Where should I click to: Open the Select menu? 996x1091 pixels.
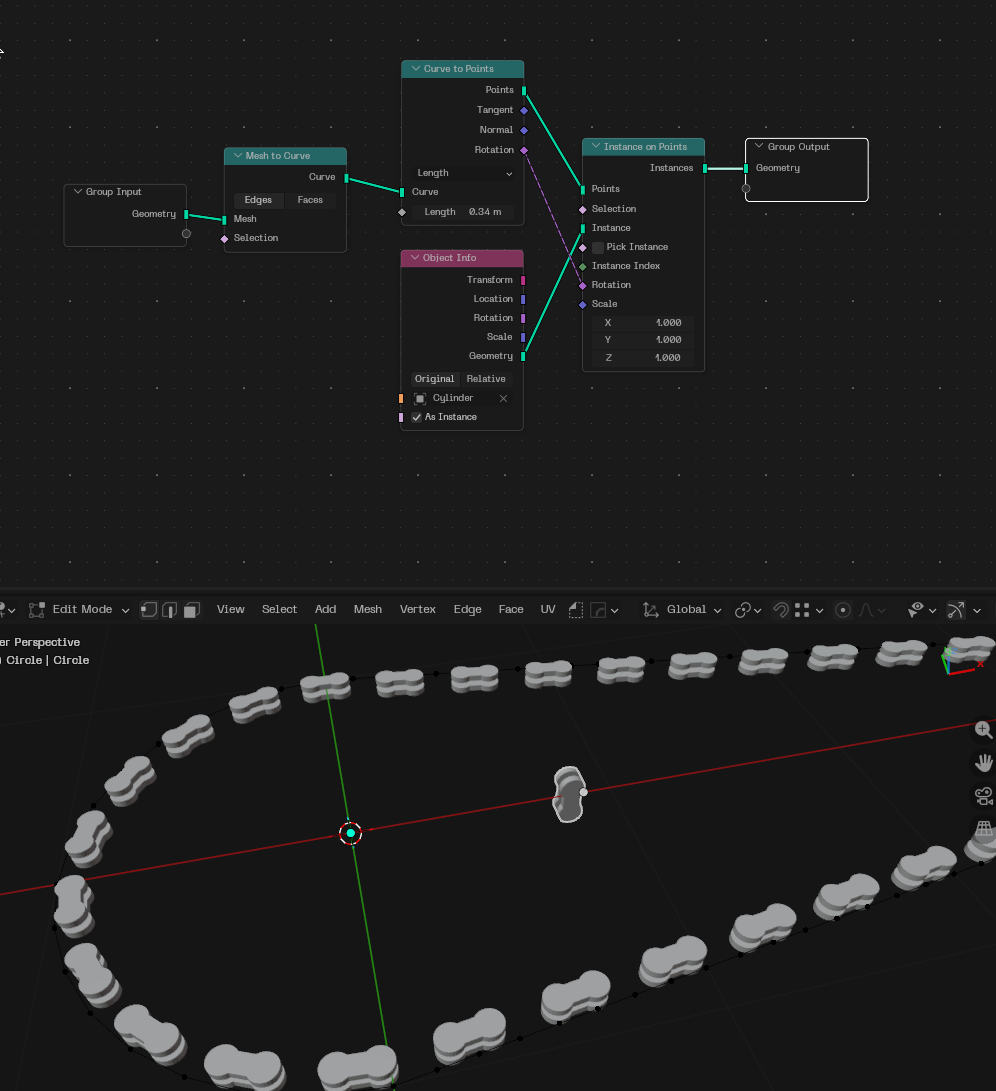coord(279,609)
